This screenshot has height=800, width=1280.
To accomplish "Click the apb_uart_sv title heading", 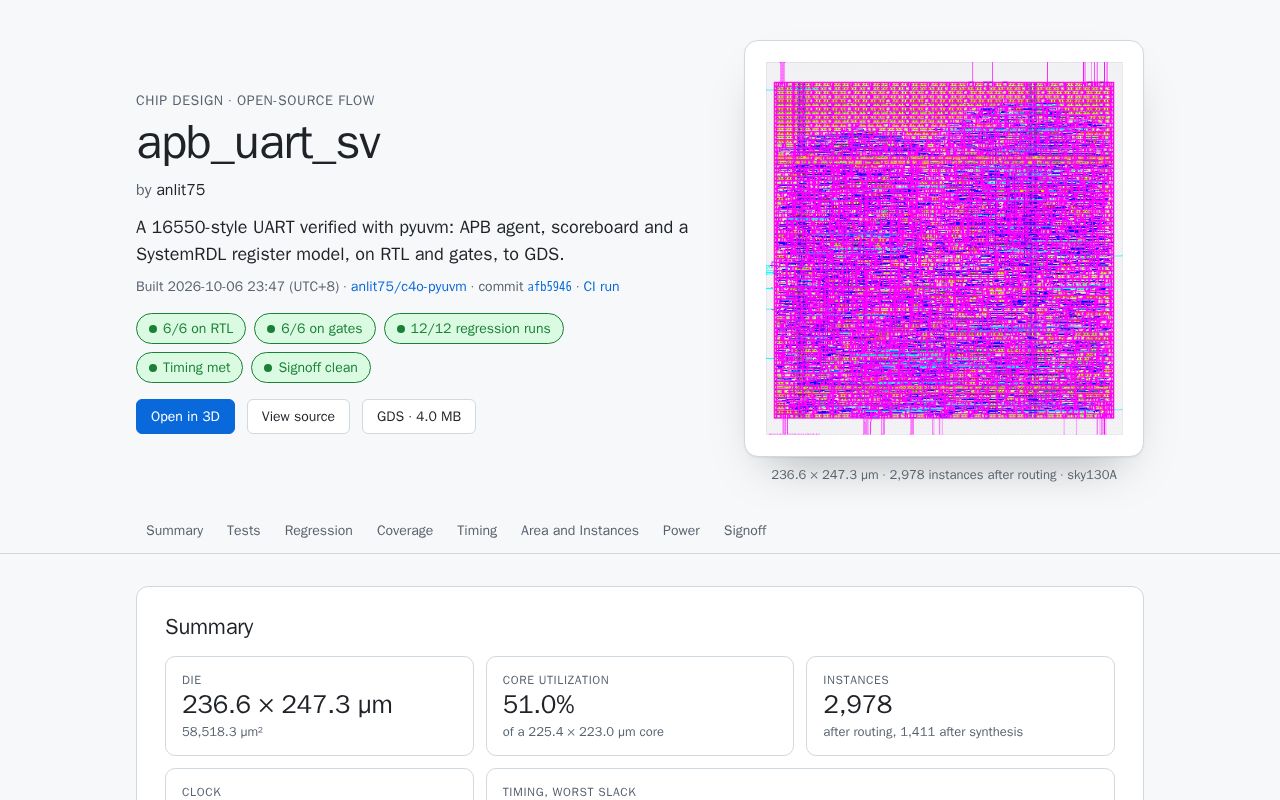I will (x=258, y=143).
